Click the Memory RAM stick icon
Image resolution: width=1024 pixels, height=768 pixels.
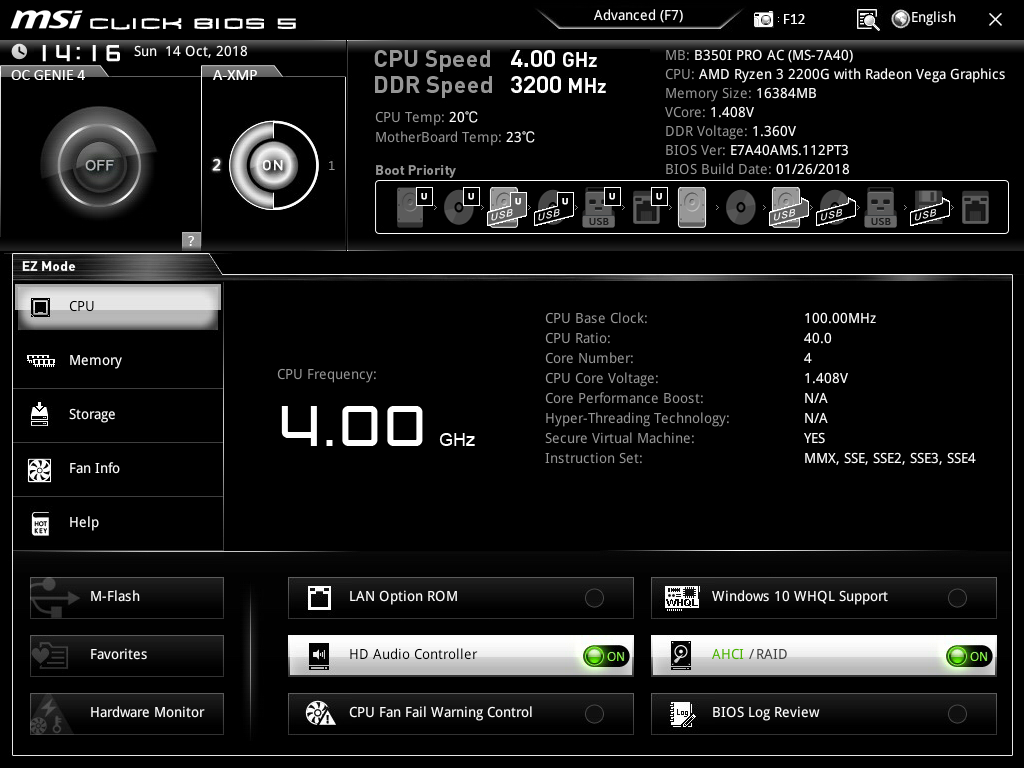[x=40, y=360]
